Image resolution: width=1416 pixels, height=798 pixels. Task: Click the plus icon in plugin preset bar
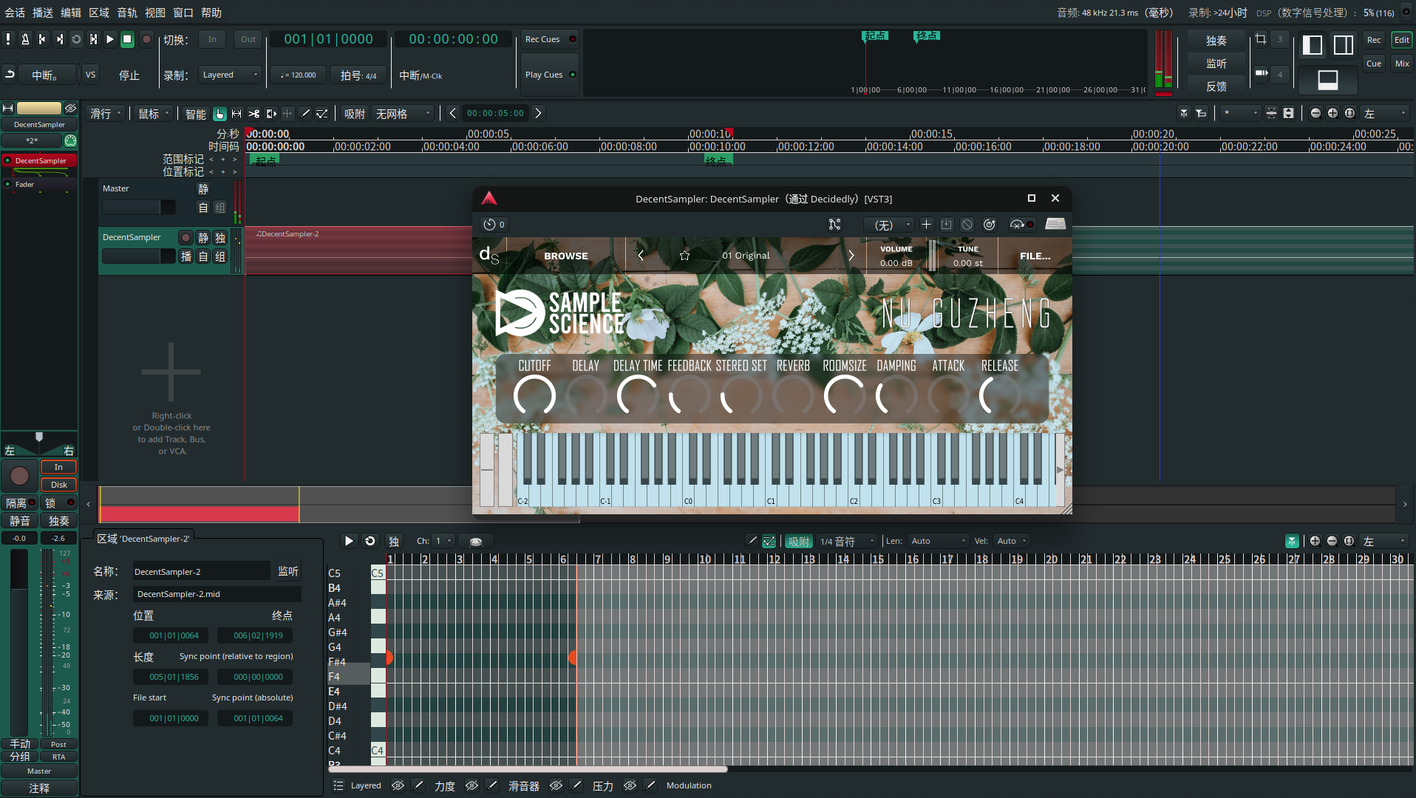(x=926, y=225)
